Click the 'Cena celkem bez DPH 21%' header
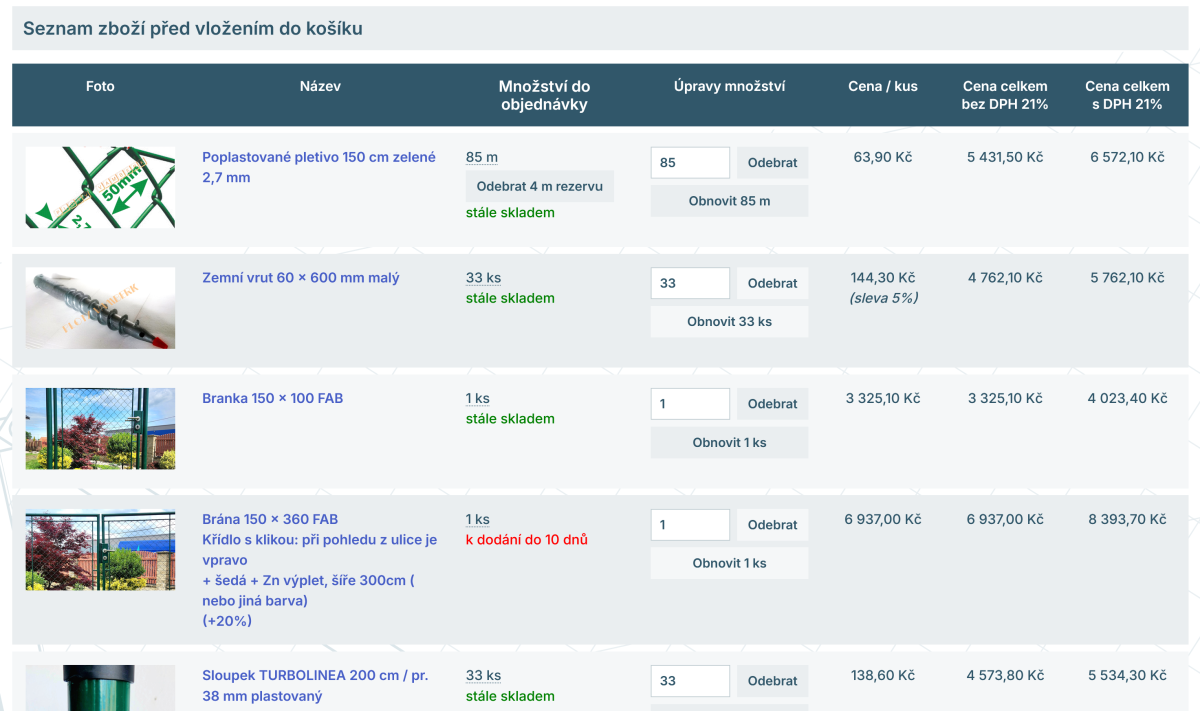This screenshot has height=711, width=1200. [1005, 95]
